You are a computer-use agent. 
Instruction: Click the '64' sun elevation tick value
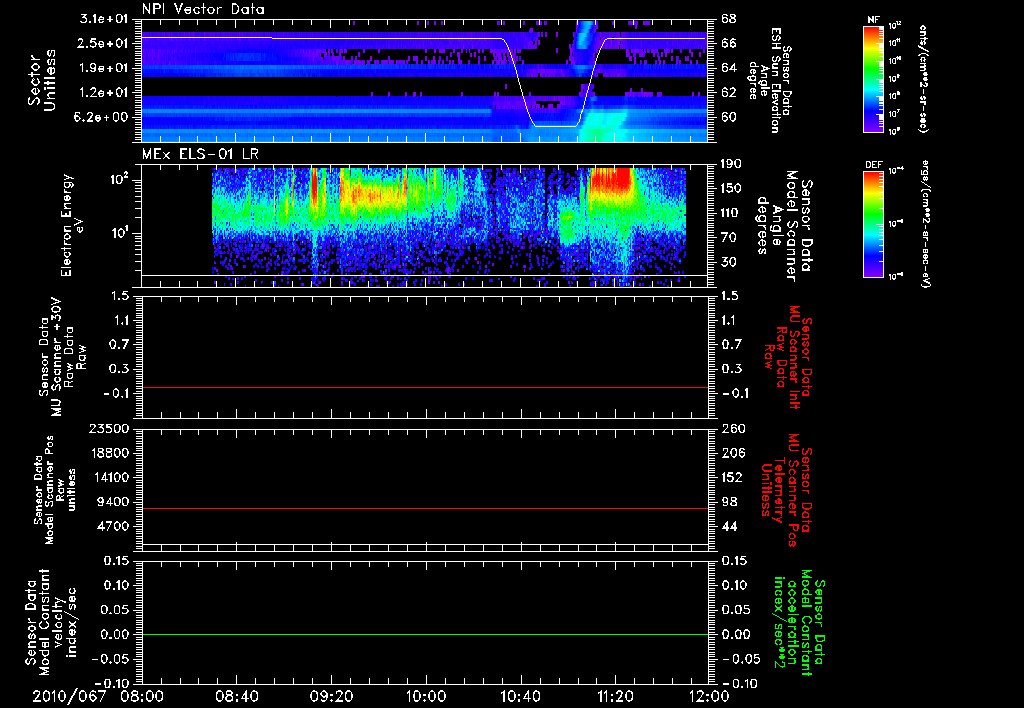click(x=729, y=68)
